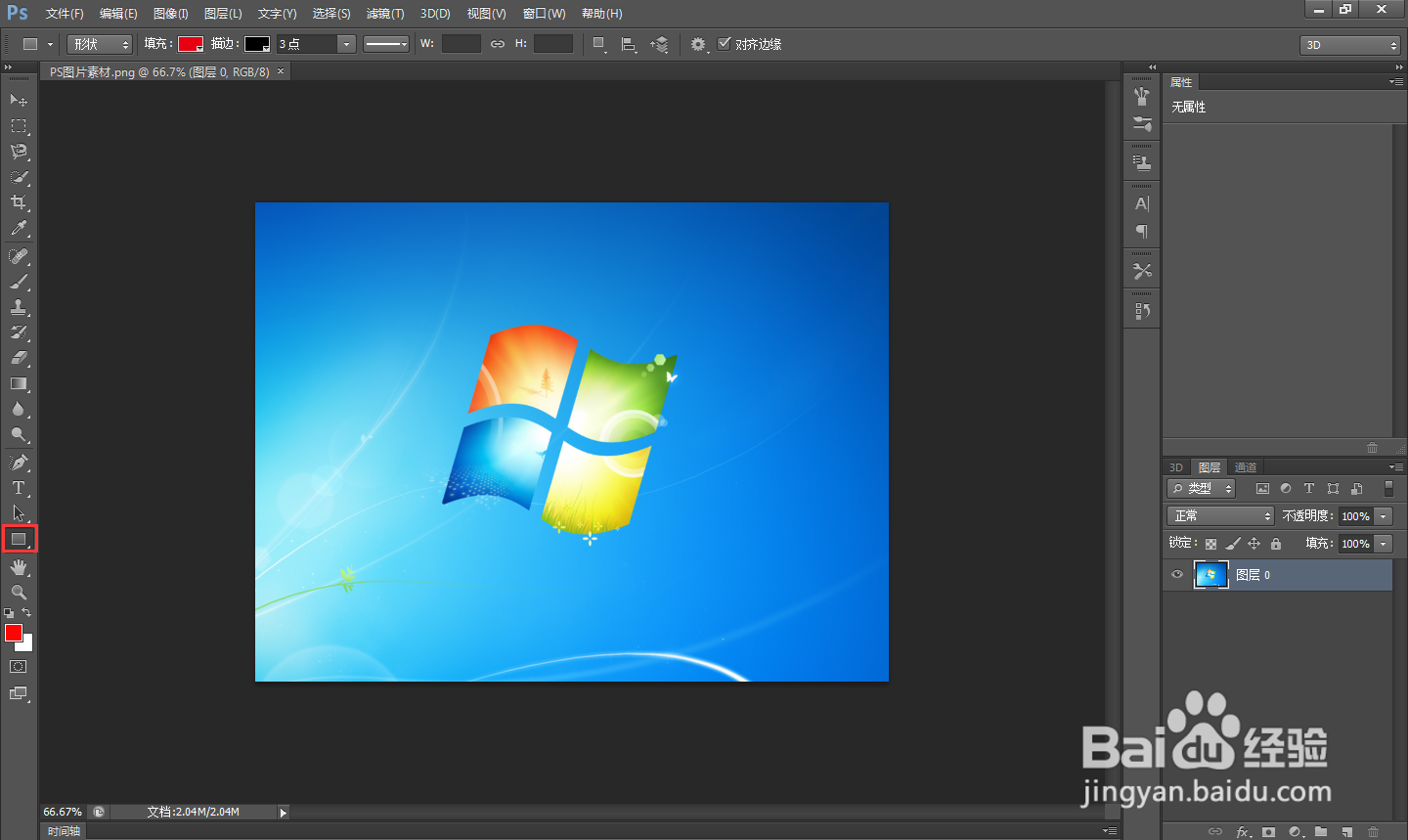This screenshot has width=1408, height=840.
Task: Select the Lasso tool
Action: (19, 152)
